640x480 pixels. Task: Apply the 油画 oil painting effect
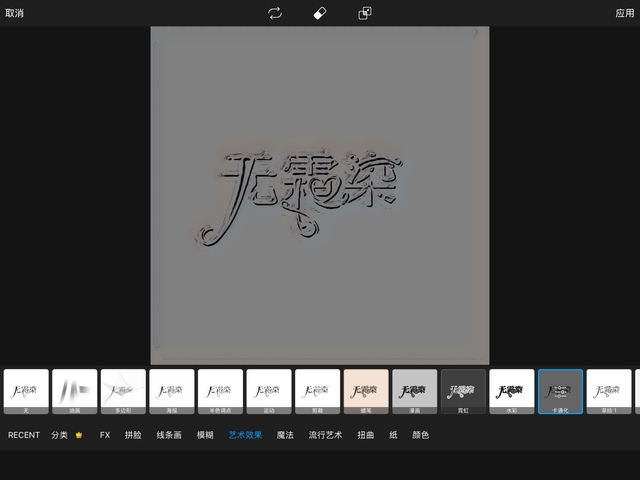(75, 391)
